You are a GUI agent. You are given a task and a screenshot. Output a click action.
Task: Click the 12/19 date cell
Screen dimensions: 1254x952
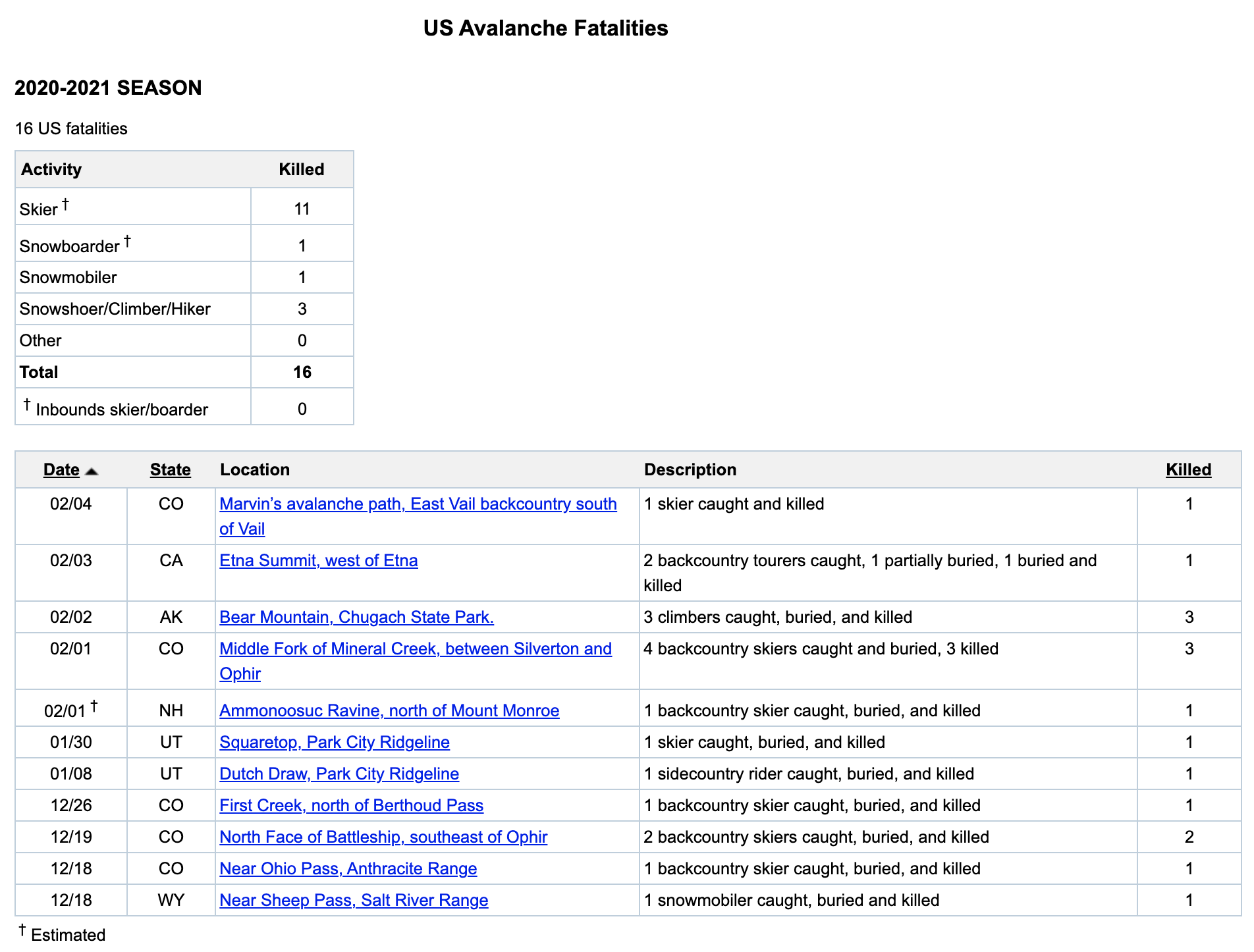coord(71,837)
